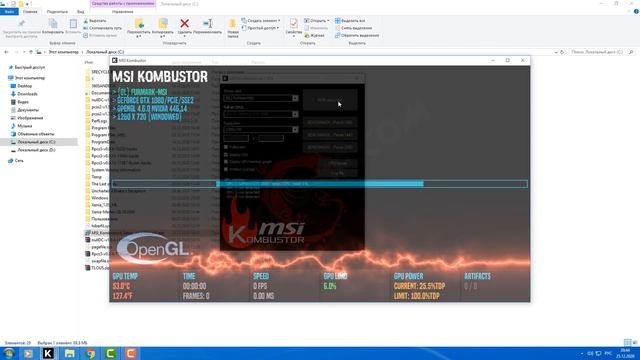
Task: Click Benchmark Preset 2160 button
Action: click(330, 147)
